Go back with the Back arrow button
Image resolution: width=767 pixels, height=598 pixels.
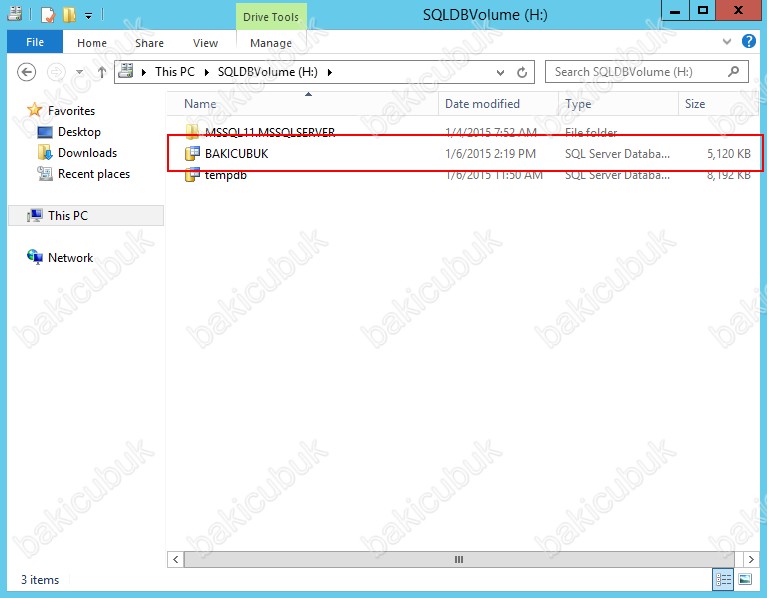(x=26, y=72)
